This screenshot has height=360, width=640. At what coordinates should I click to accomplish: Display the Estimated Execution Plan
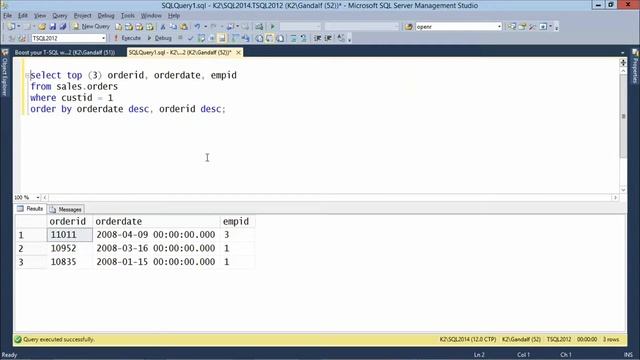point(201,38)
